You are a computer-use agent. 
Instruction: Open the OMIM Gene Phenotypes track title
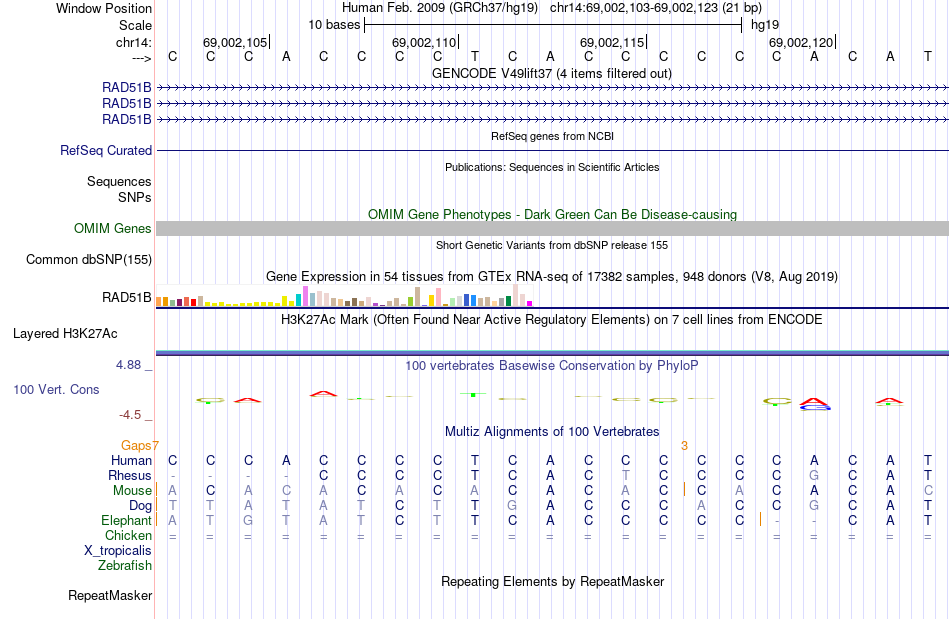(x=552, y=214)
